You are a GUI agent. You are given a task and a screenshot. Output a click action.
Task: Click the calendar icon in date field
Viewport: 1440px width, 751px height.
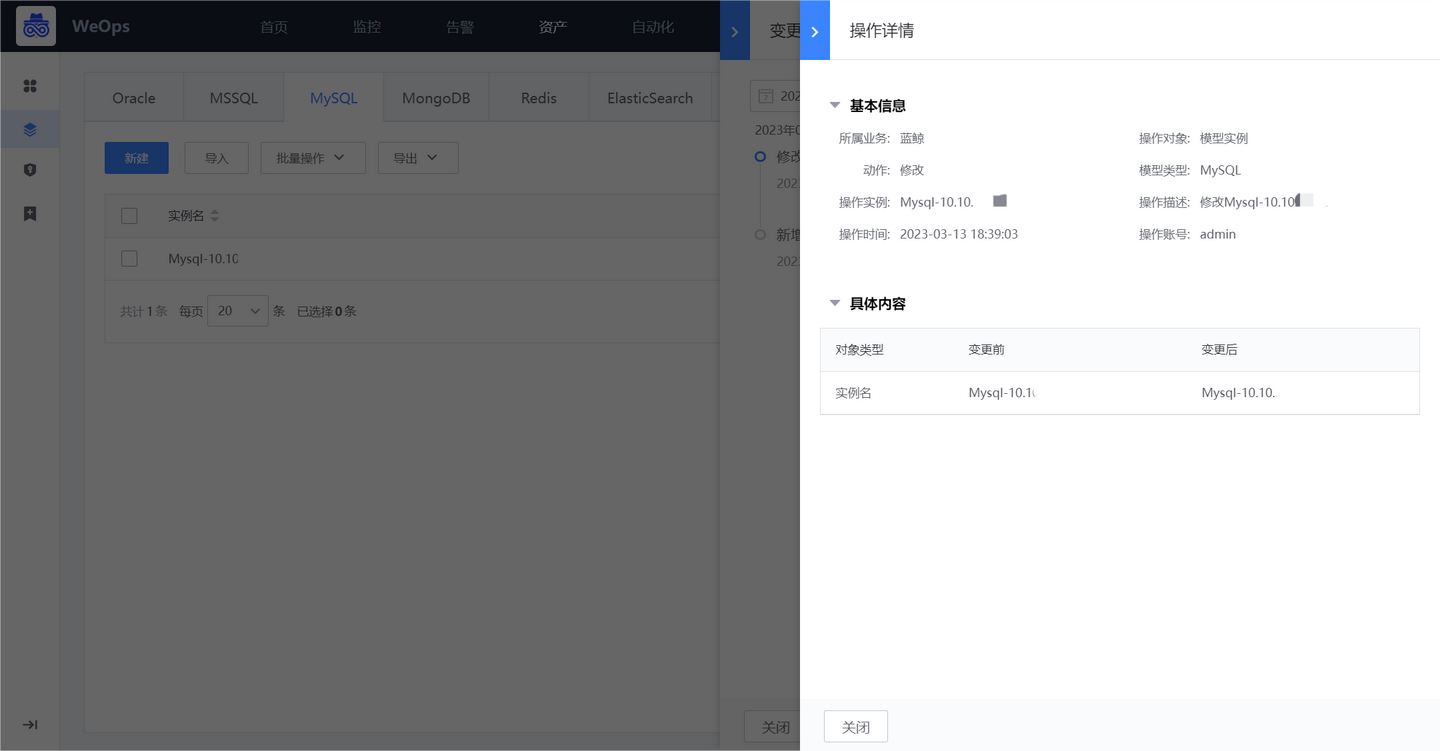(766, 96)
